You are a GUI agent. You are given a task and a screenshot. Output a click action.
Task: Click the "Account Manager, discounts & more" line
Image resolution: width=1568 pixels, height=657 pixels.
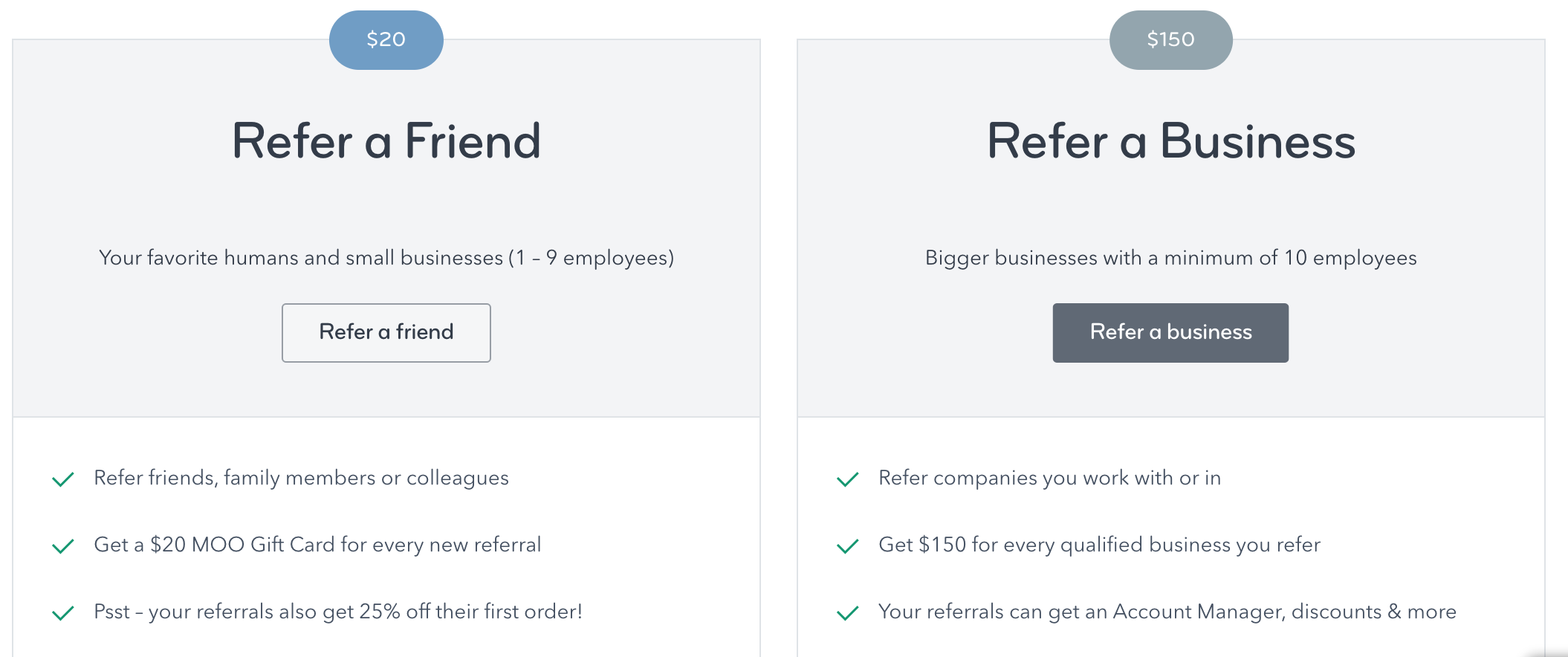1167,612
